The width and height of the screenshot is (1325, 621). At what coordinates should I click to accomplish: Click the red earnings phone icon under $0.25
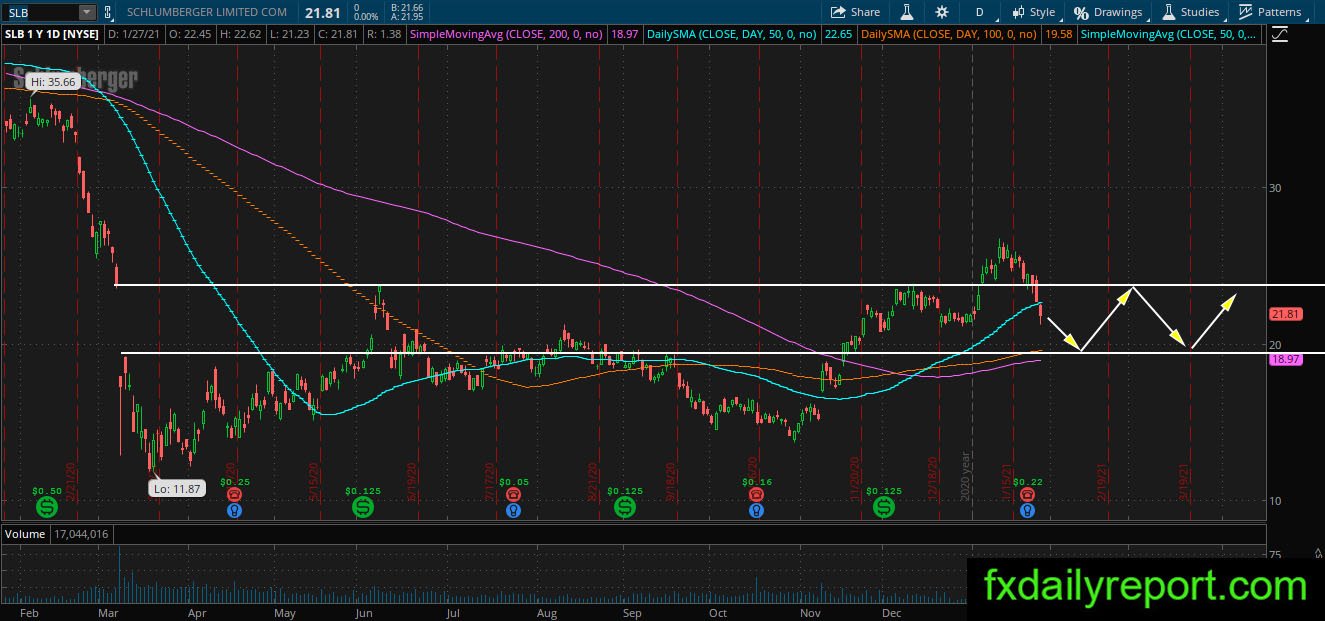point(234,494)
